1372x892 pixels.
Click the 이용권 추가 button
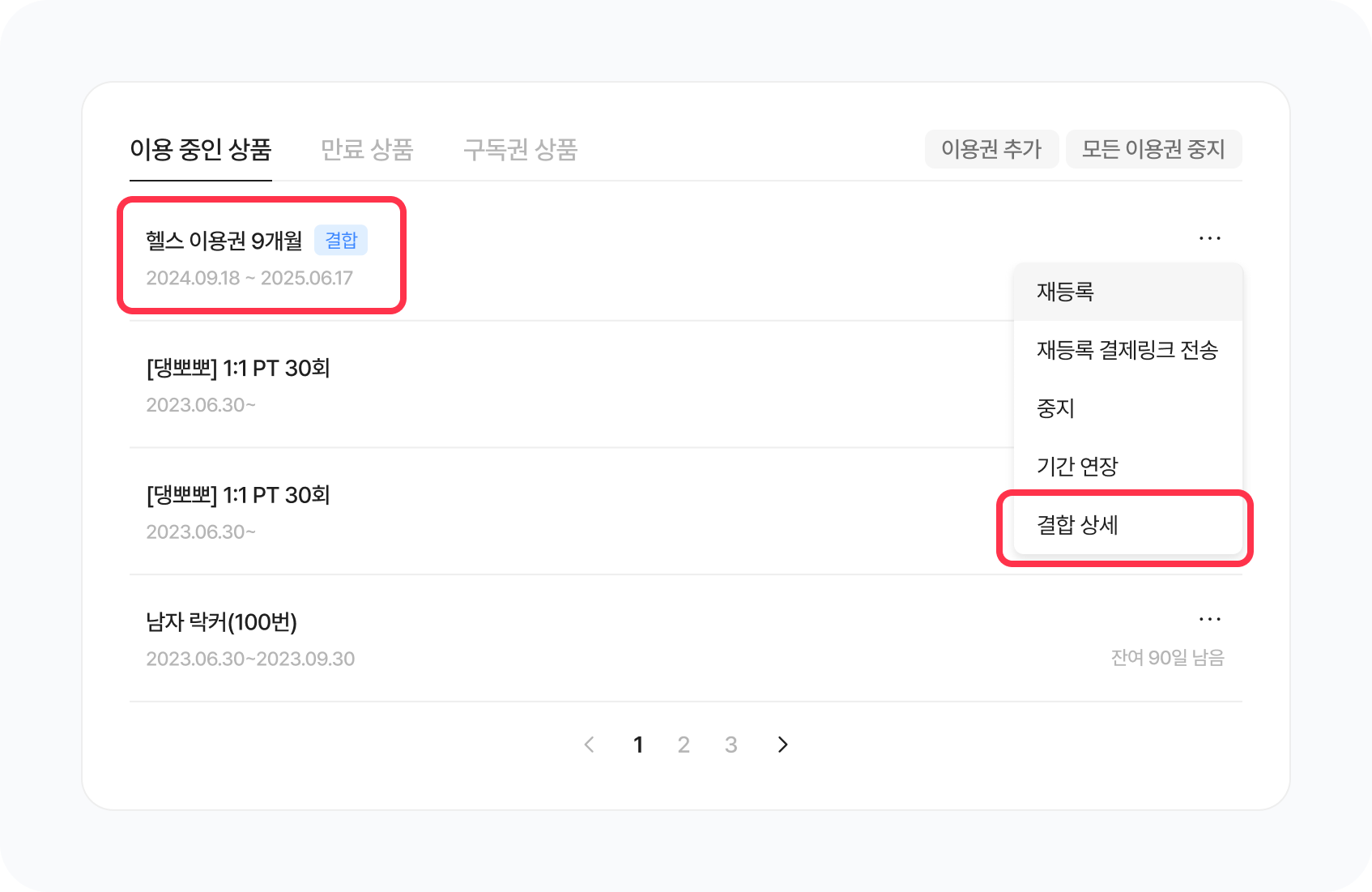tap(991, 149)
